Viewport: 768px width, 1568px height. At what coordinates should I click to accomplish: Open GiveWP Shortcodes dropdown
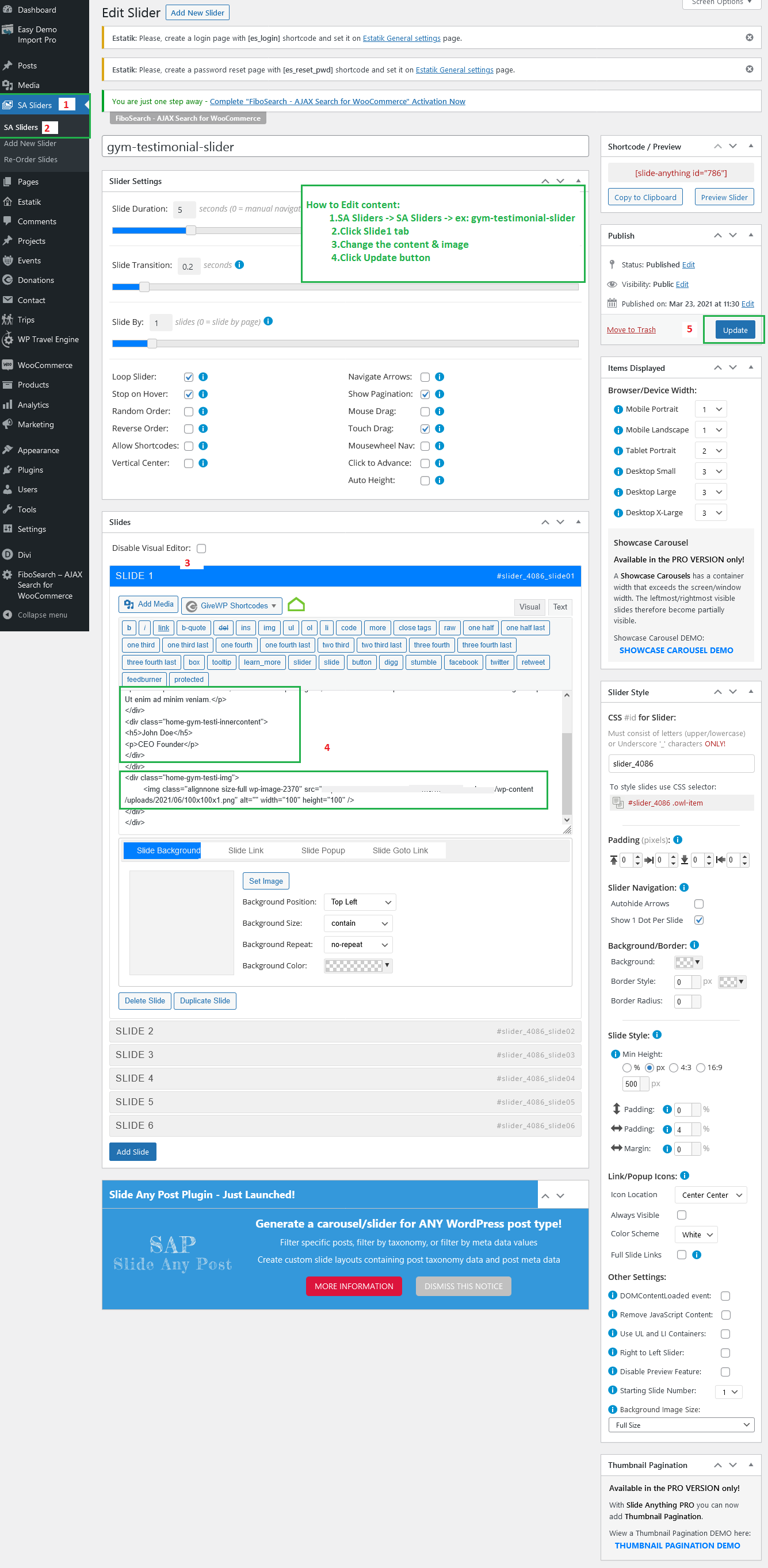(231, 605)
